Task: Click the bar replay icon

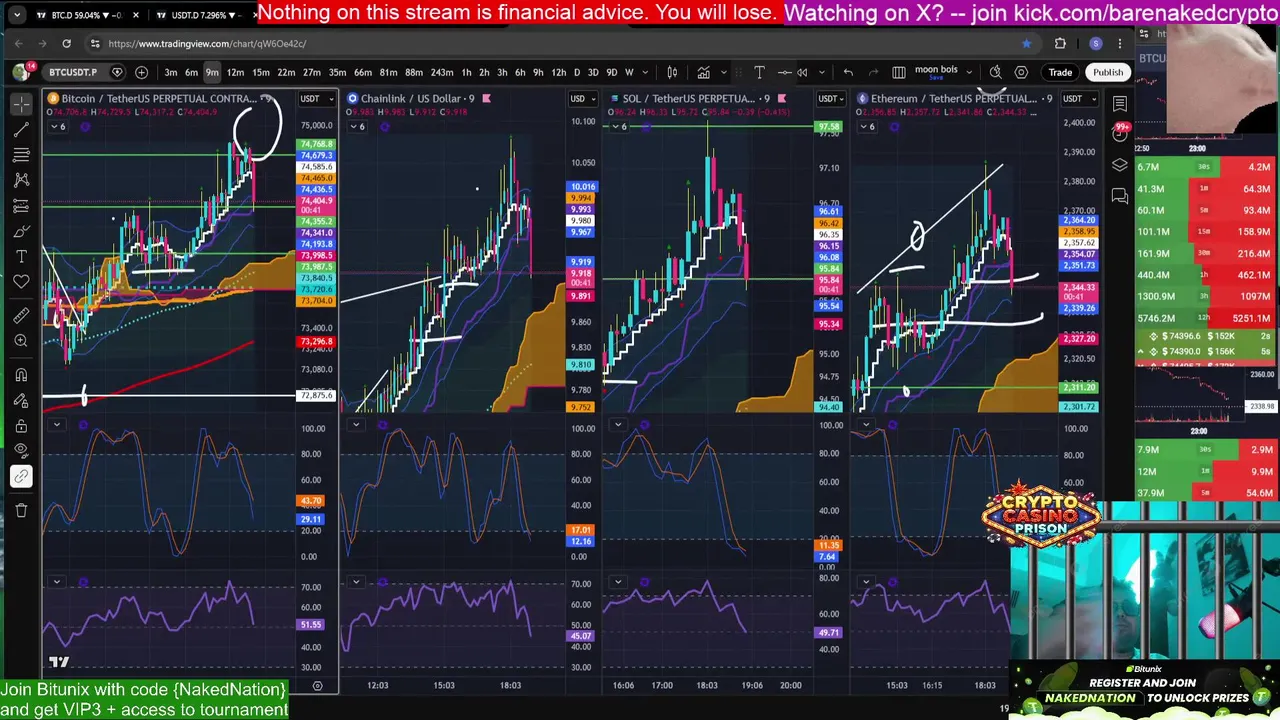Action: click(x=802, y=72)
